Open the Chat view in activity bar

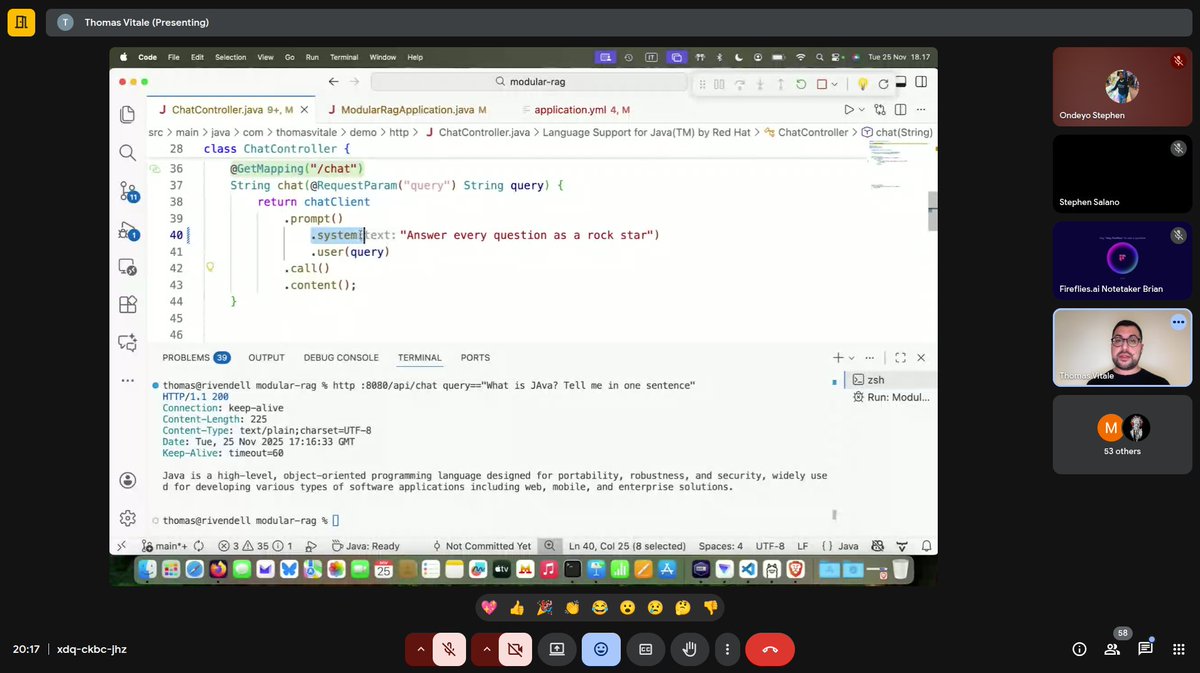pos(127,342)
